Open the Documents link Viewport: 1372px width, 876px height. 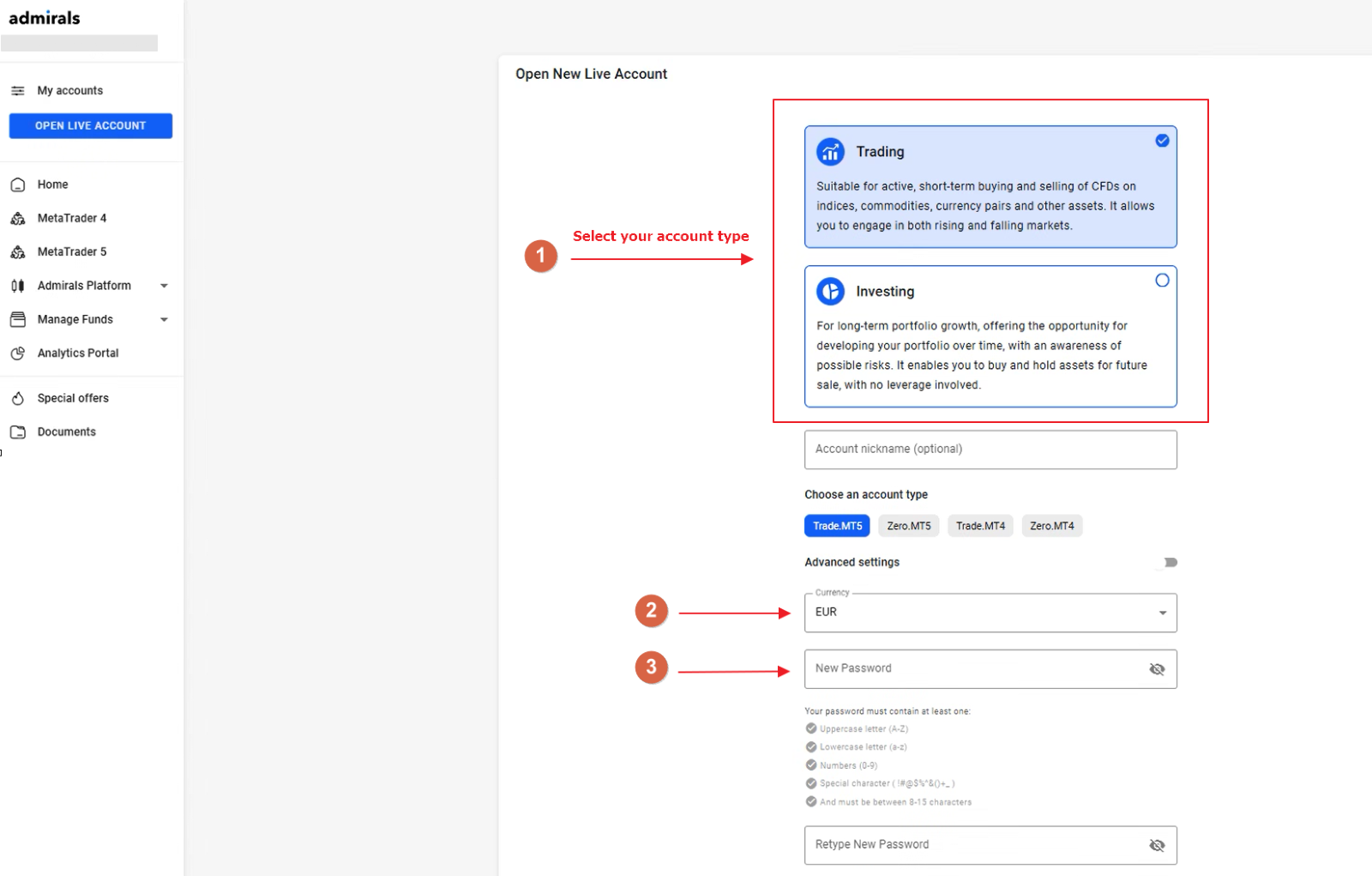[x=66, y=432]
